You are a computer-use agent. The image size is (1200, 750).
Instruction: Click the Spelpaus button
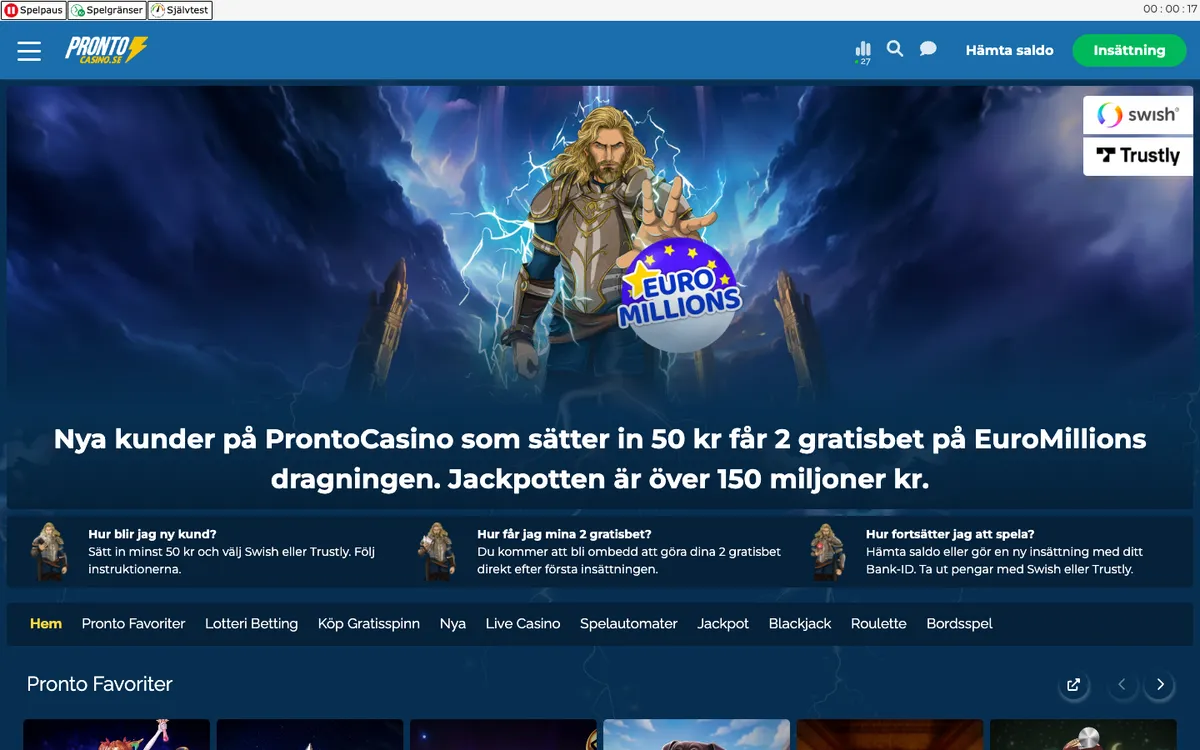click(34, 10)
